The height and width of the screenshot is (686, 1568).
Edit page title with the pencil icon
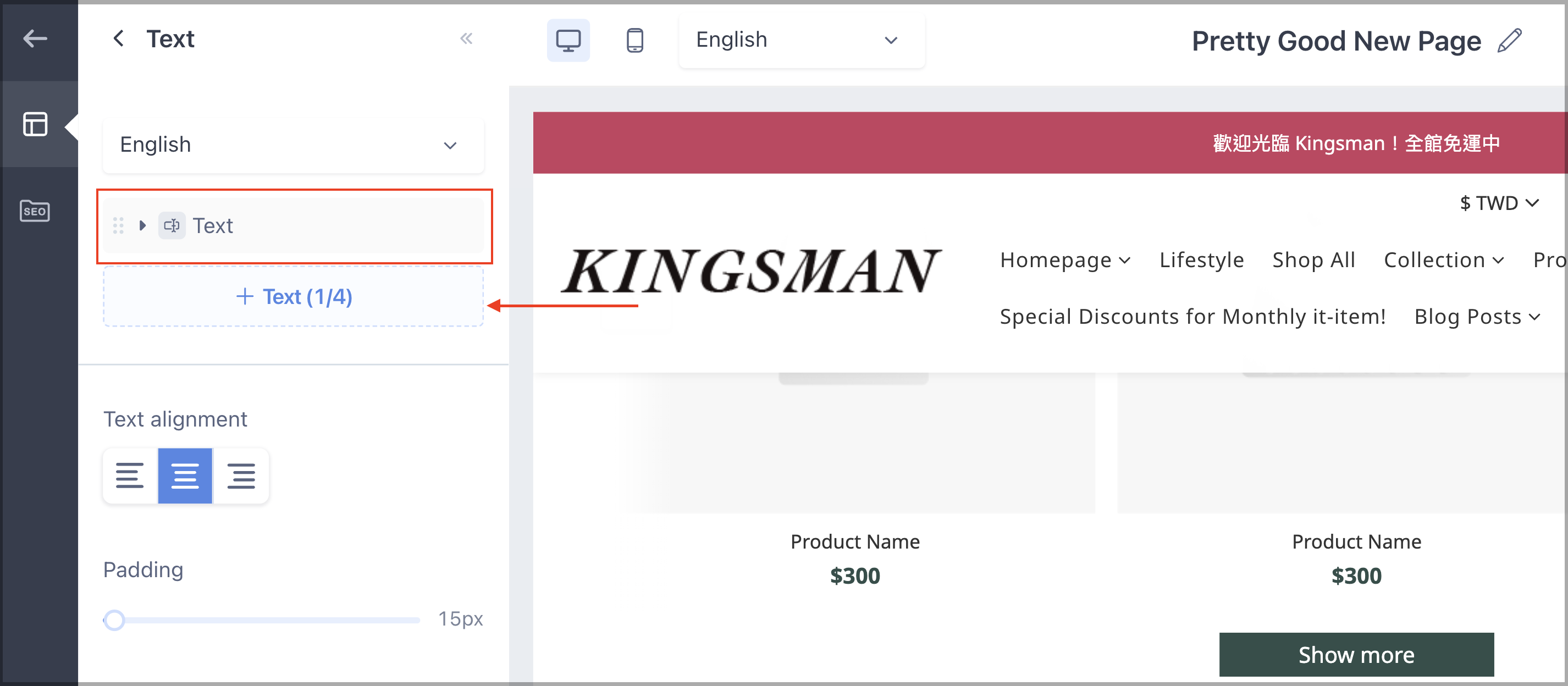pyautogui.click(x=1509, y=41)
